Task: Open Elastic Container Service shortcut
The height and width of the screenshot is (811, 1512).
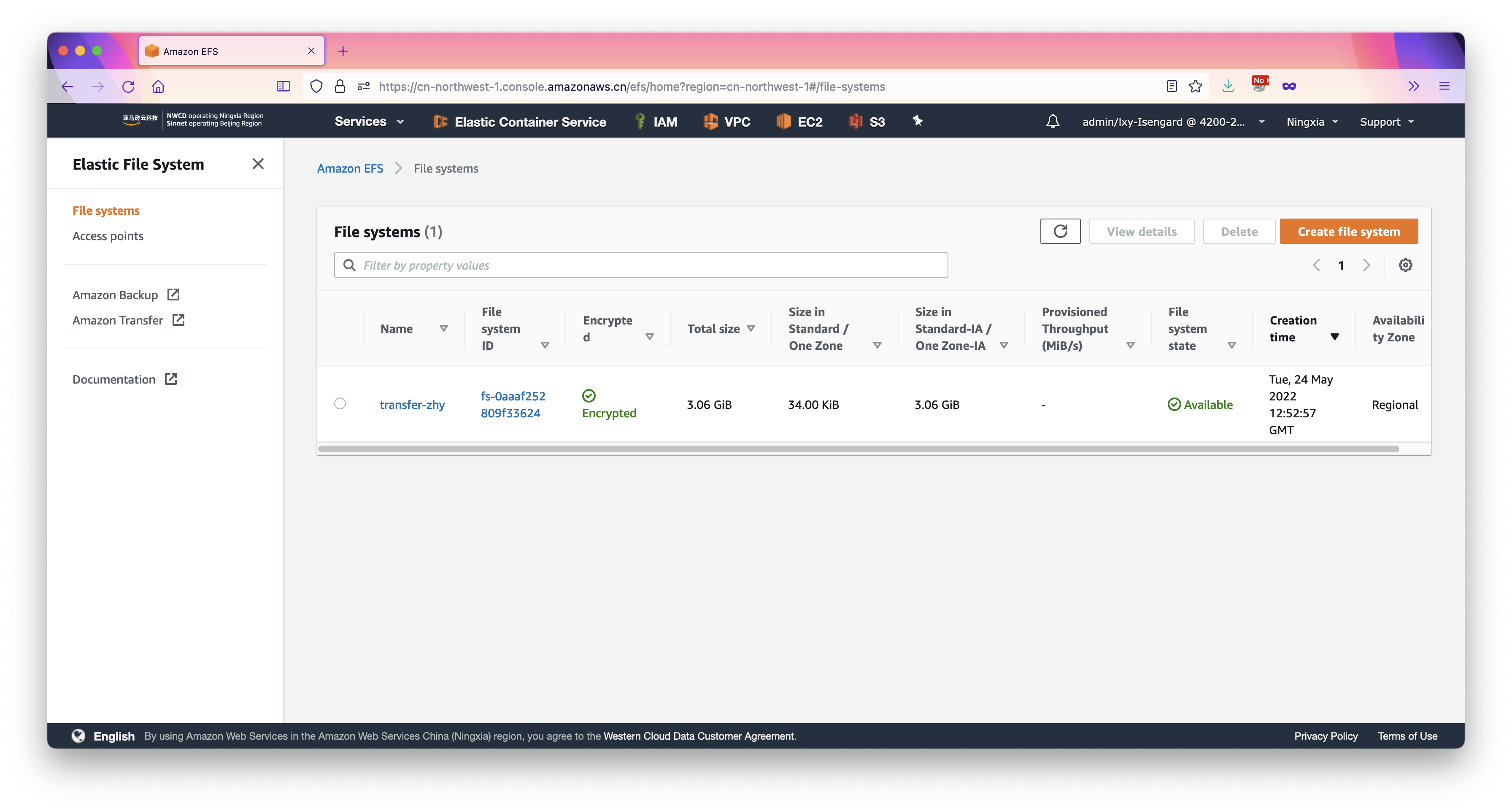Action: click(520, 122)
